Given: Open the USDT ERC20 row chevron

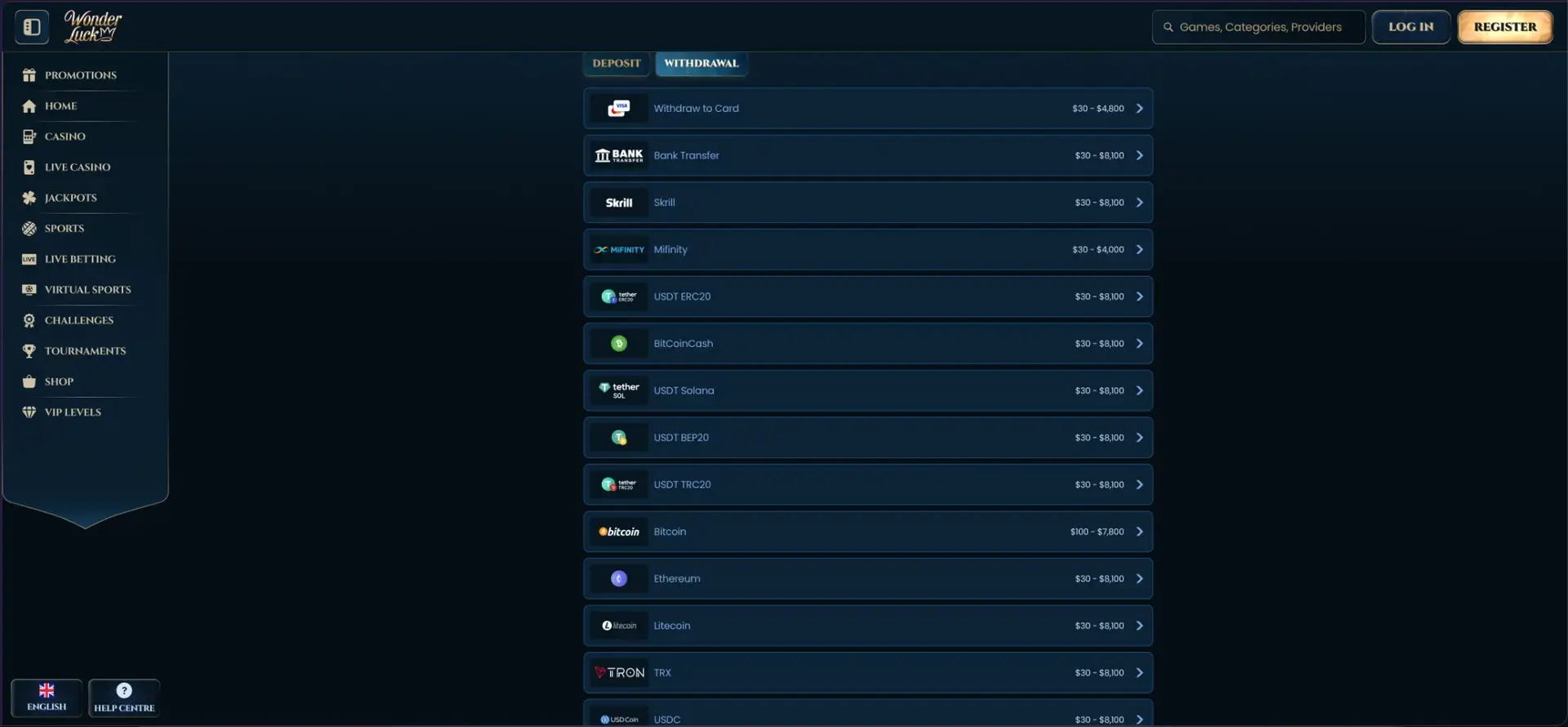Looking at the screenshot, I should pyautogui.click(x=1139, y=297).
